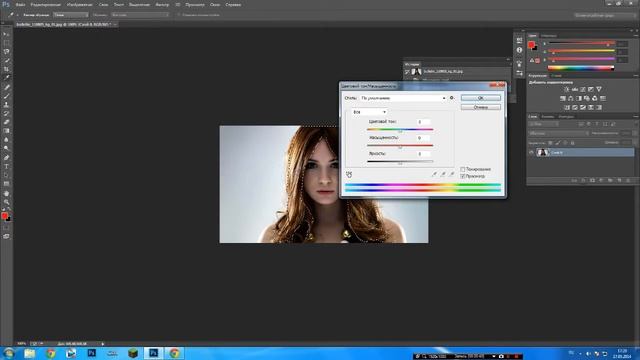Select the Eraser tool

6,122
